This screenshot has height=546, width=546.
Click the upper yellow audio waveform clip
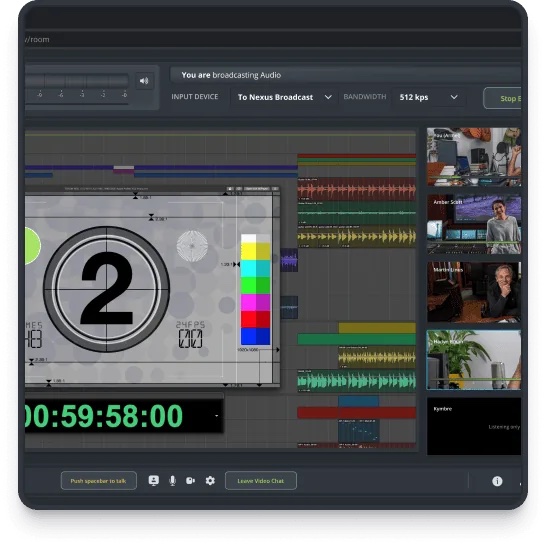tap(357, 236)
